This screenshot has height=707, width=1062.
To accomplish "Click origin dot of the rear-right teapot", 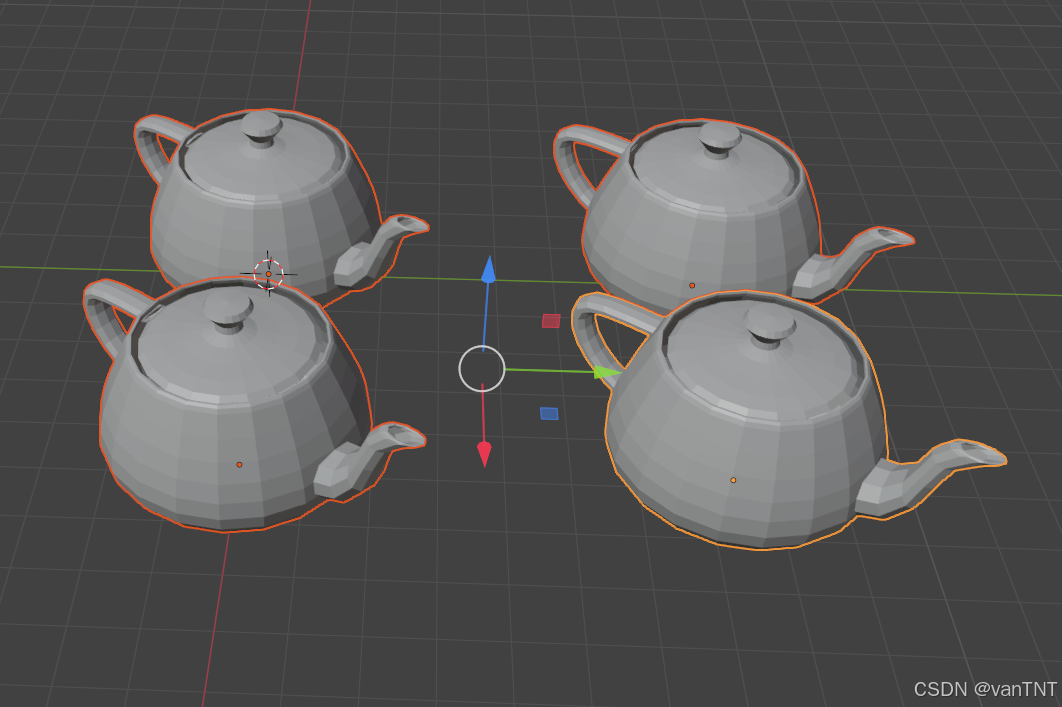I will coord(692,286).
